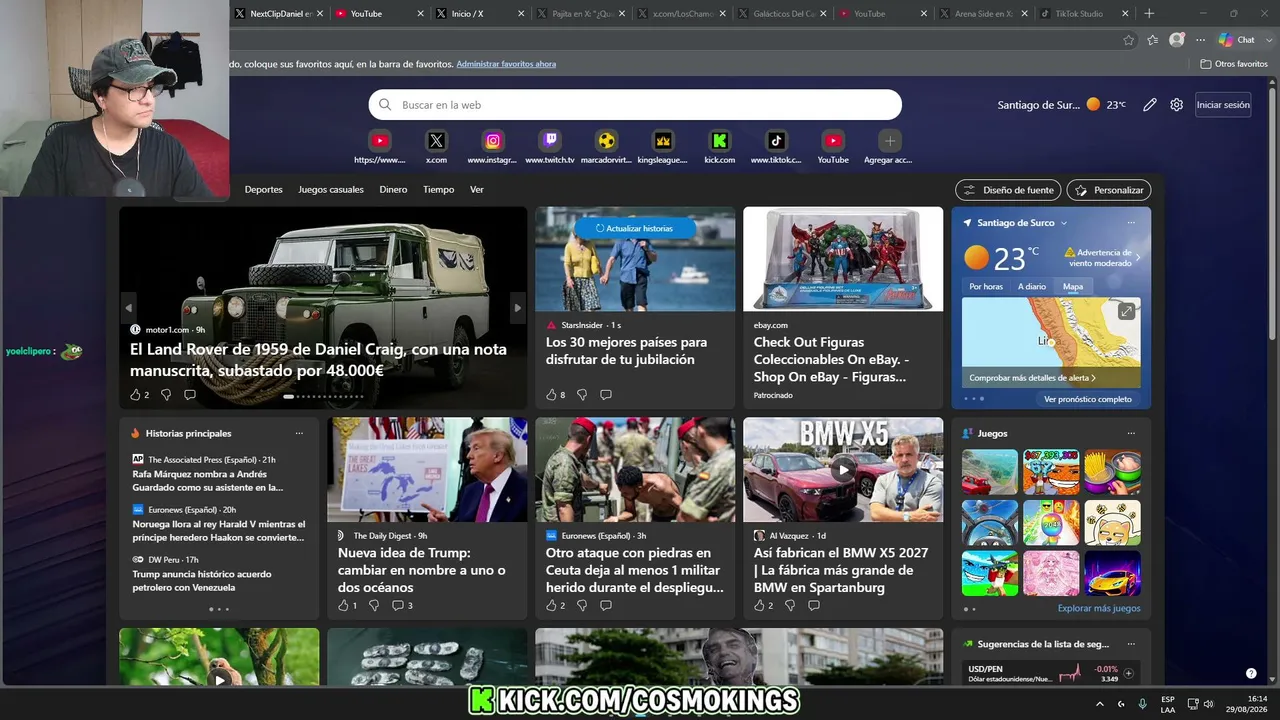Open the Administrar favoritos ahora link
The image size is (1280, 720).
(x=506, y=64)
